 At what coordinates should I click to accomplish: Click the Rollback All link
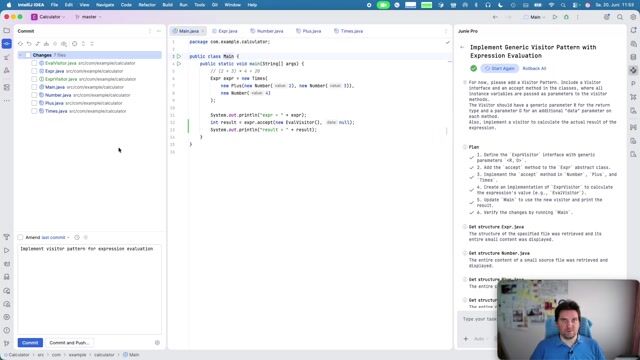pyautogui.click(x=534, y=69)
